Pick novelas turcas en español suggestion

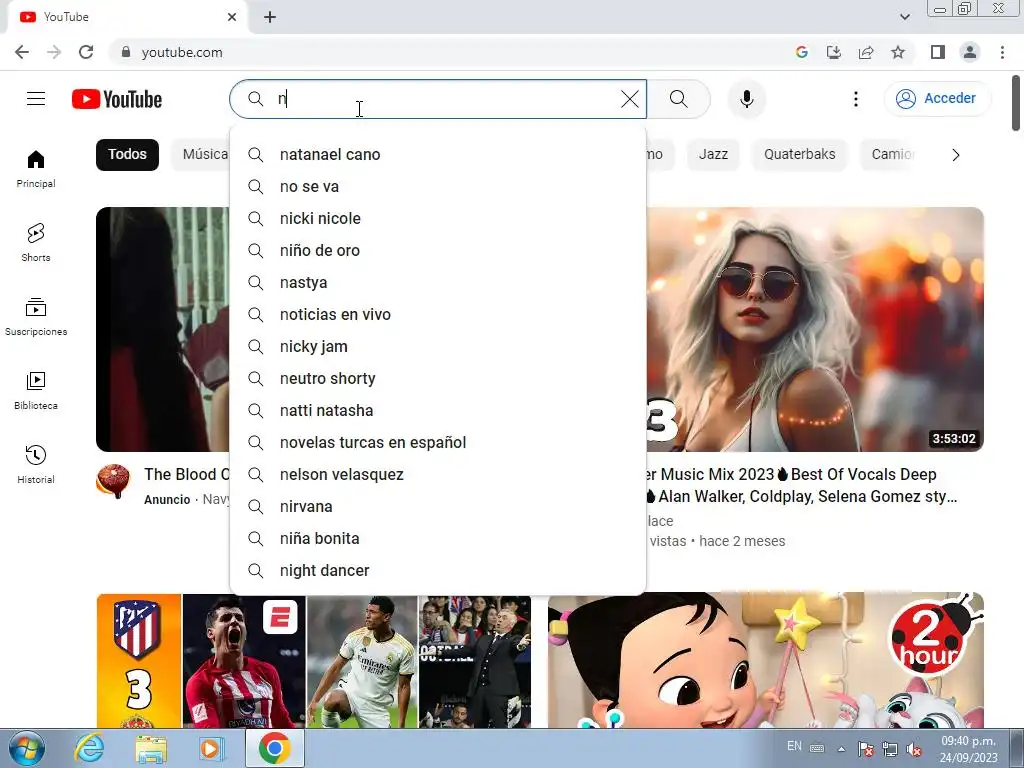[x=438, y=443]
